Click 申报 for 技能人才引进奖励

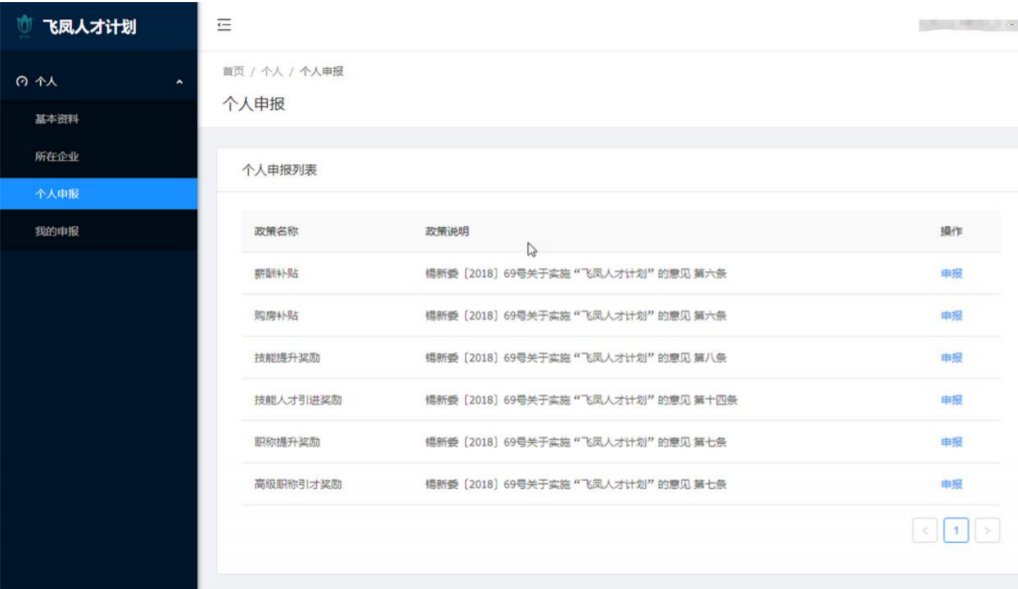[951, 400]
